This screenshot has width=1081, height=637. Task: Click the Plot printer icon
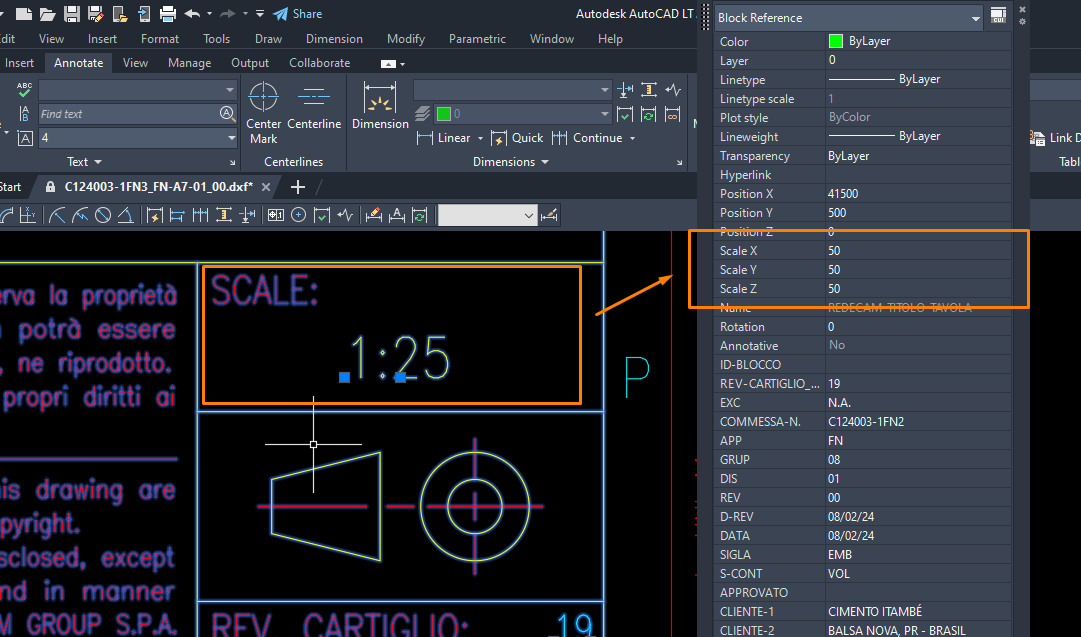pyautogui.click(x=167, y=14)
